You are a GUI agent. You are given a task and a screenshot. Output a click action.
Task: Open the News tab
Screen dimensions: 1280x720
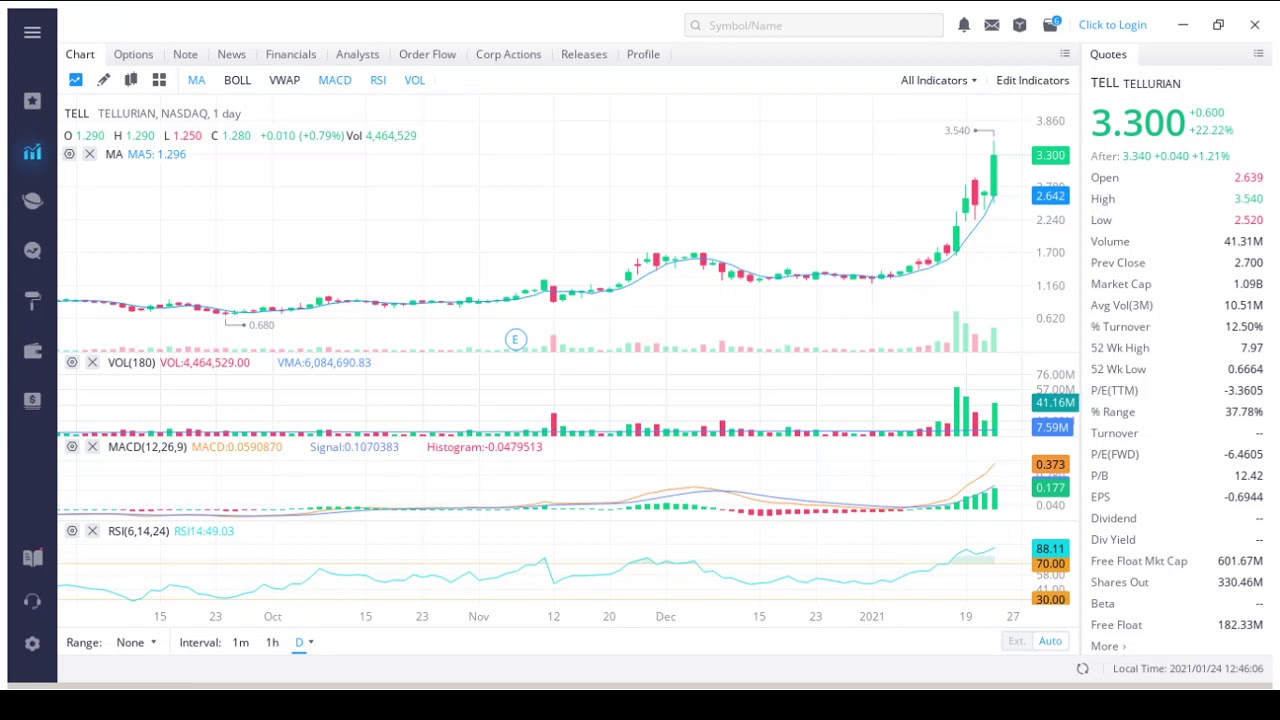click(231, 54)
